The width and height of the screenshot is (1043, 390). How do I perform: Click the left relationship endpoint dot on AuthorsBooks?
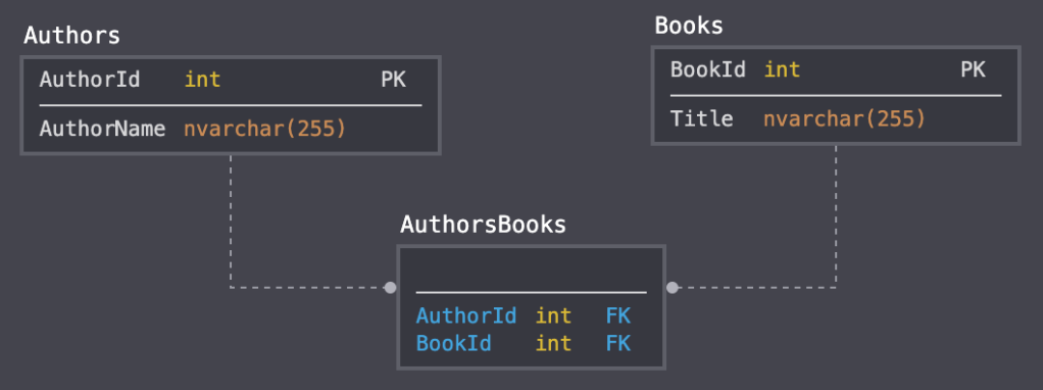pyautogui.click(x=390, y=288)
